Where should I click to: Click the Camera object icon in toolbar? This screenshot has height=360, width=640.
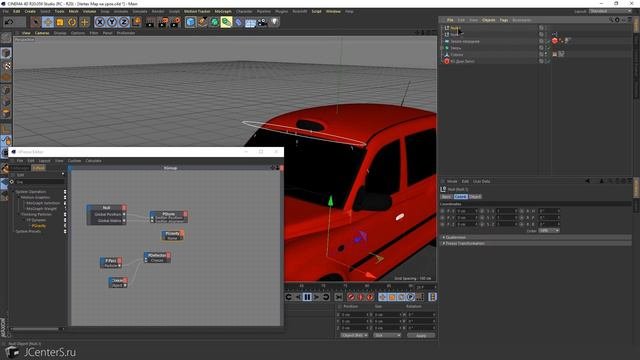[x=262, y=22]
